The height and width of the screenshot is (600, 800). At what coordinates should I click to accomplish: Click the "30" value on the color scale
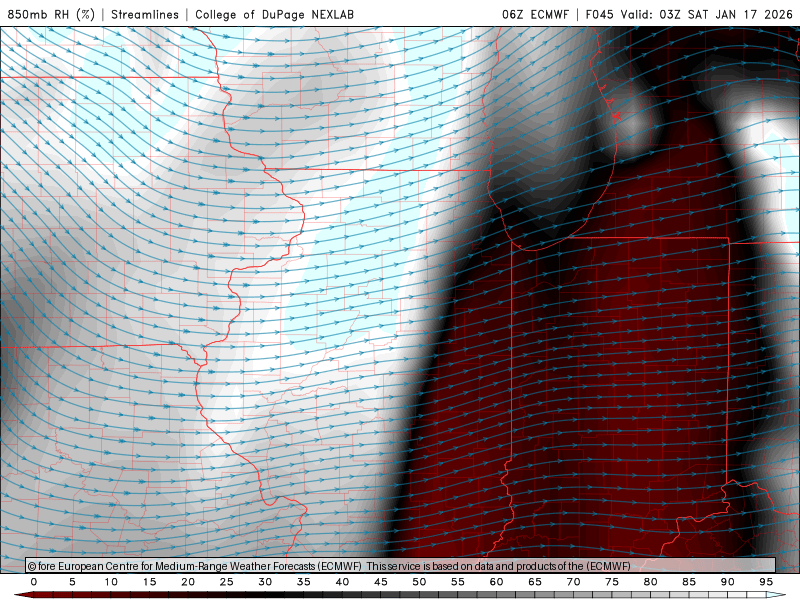[265, 582]
